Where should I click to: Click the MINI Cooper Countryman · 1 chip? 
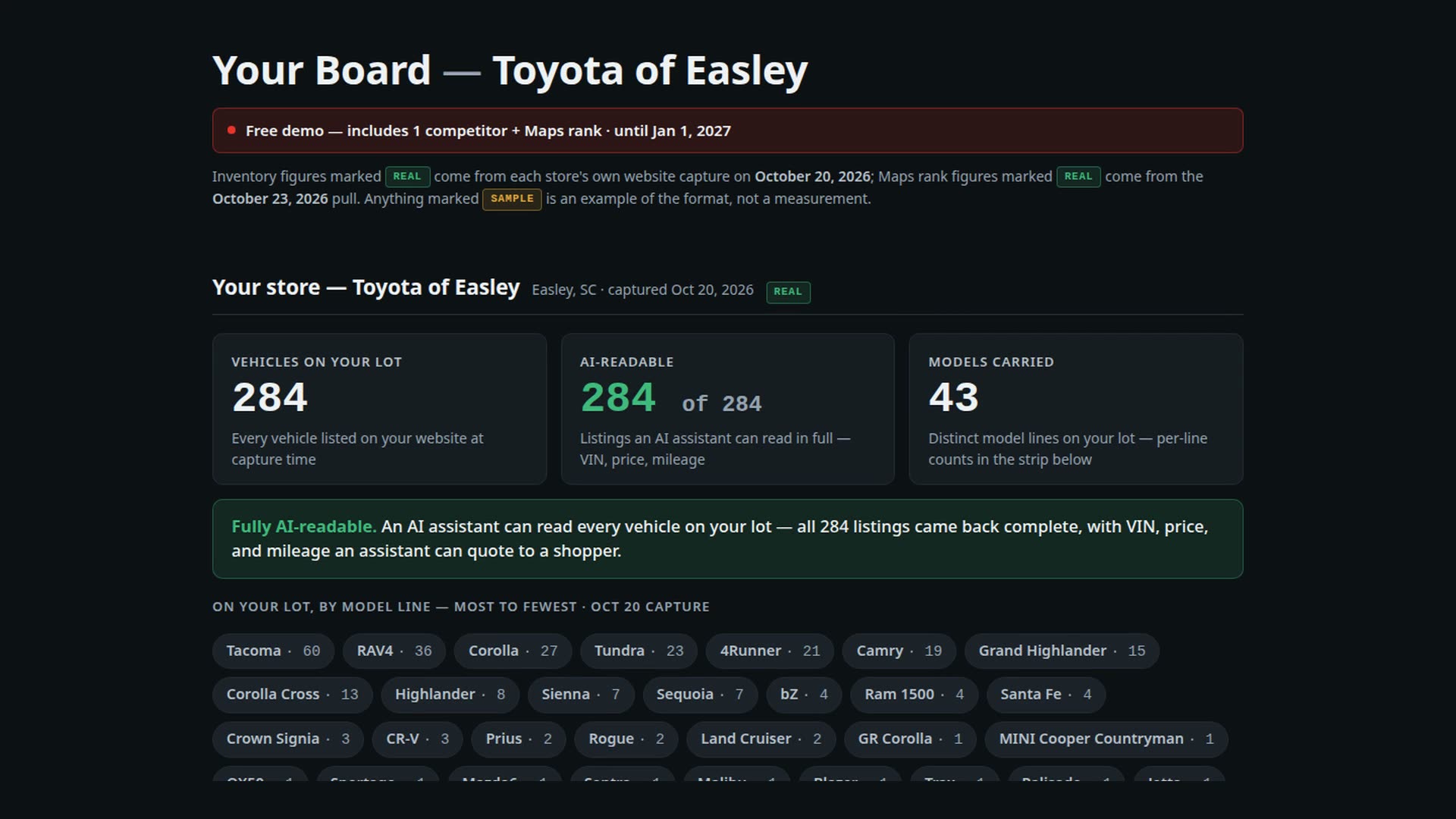[1106, 739]
